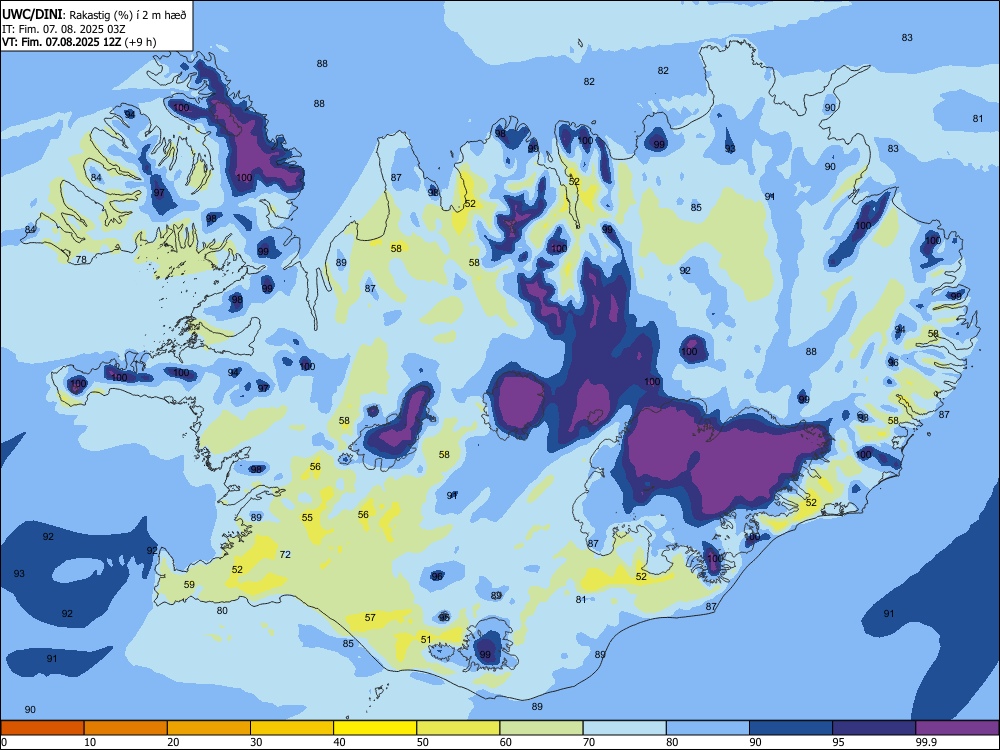
Task: Click the "Rakastig (%) í 2 m hæð" label
Action: coord(128,15)
